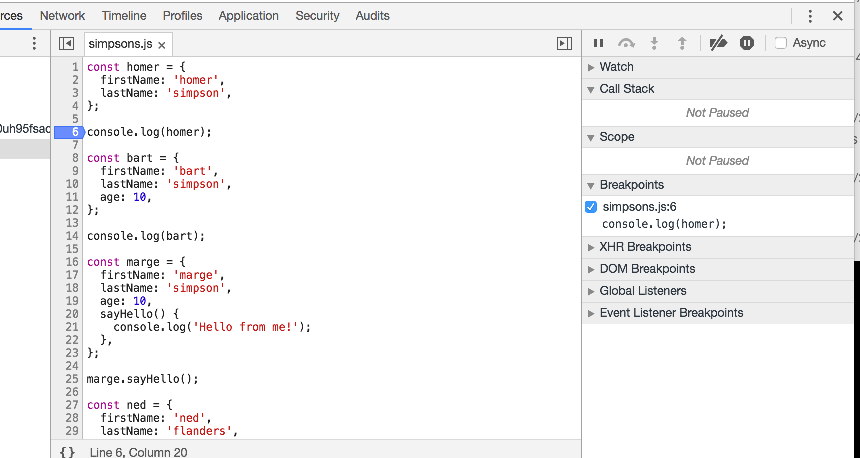
Task: Set a breakpoint on line number 21
Action: coord(72,327)
